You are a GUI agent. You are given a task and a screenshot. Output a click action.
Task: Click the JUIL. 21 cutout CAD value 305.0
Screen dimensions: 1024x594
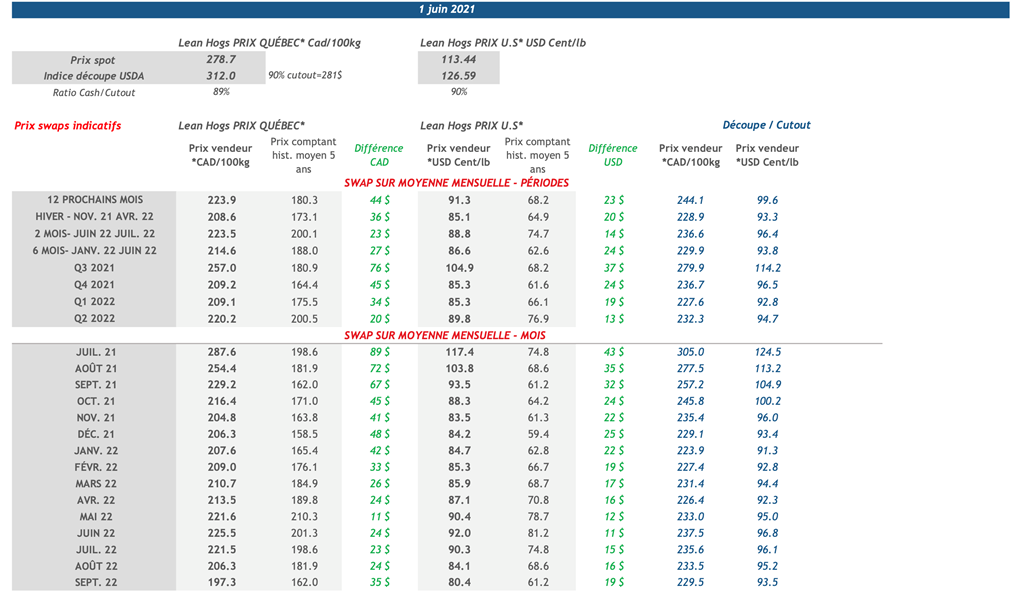tap(690, 352)
